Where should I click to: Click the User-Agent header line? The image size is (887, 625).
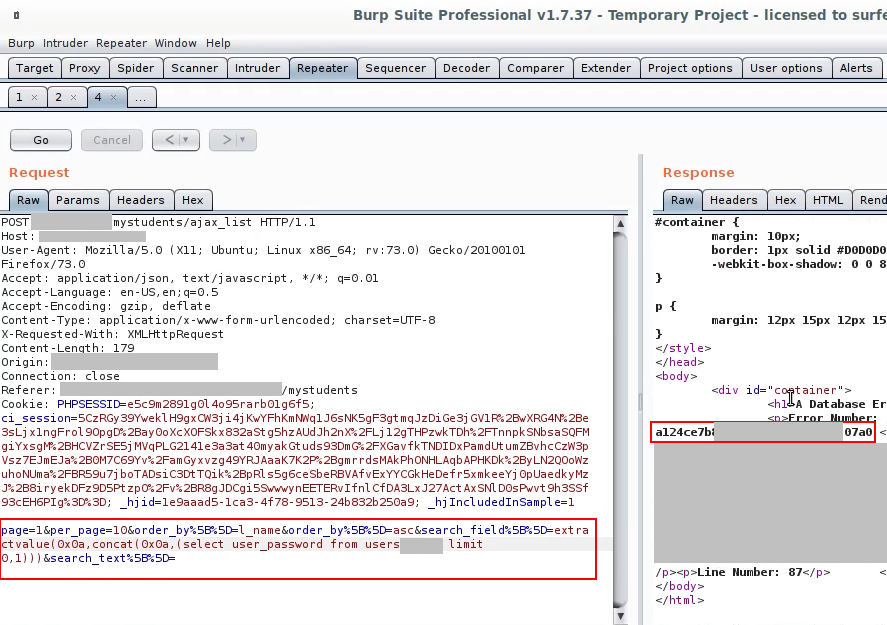(263, 257)
